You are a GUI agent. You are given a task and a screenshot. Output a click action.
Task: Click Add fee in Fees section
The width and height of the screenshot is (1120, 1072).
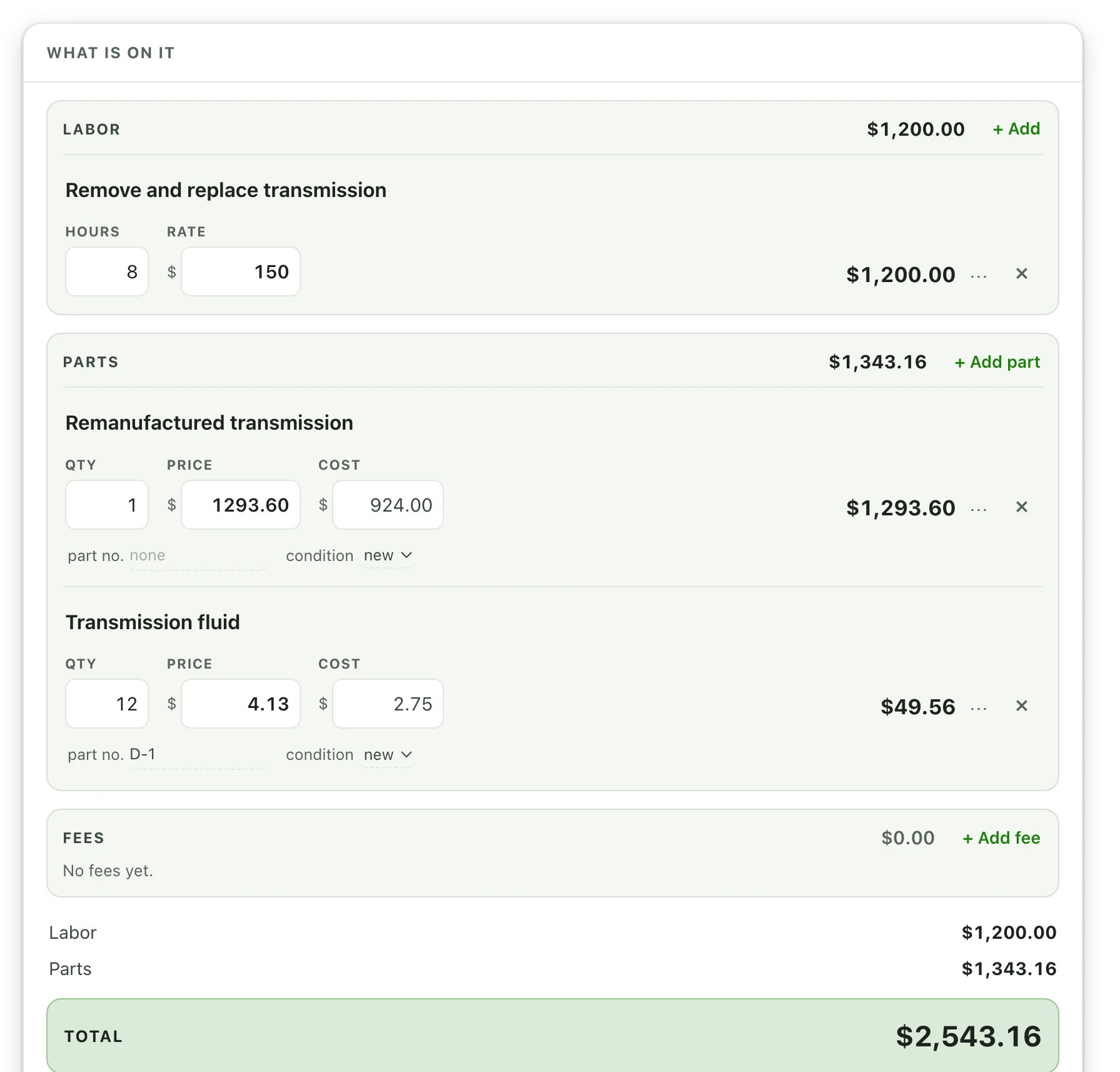(x=1001, y=838)
